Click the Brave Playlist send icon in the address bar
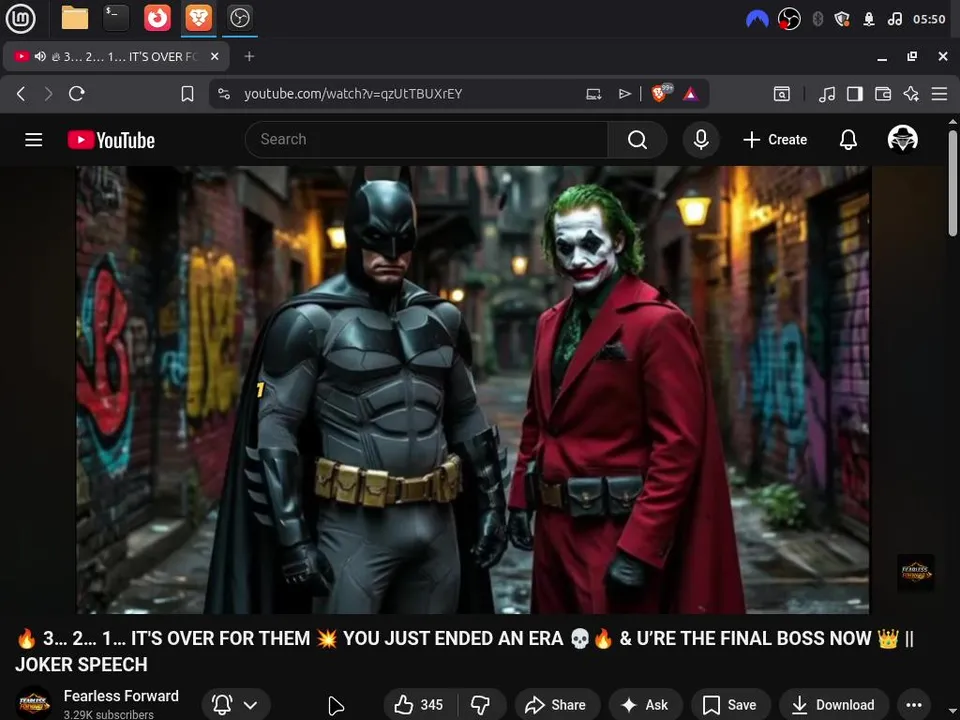 [624, 94]
